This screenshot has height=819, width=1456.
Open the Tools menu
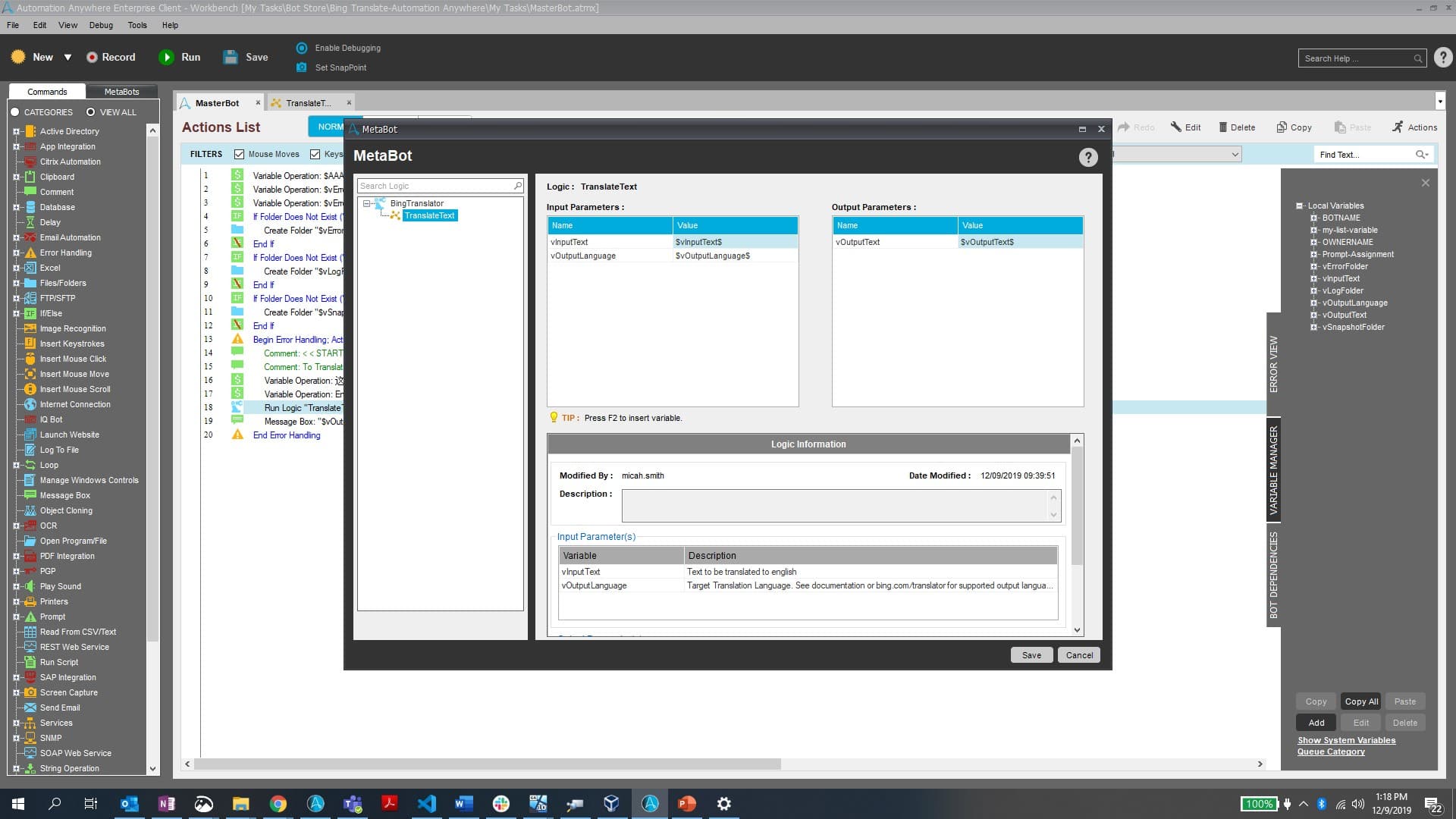pyautogui.click(x=137, y=25)
